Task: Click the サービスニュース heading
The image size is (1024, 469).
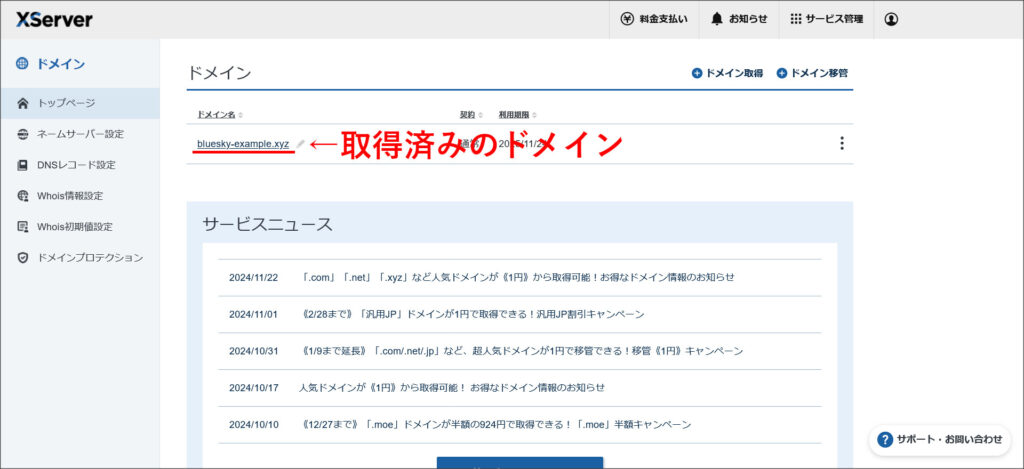Action: (x=268, y=224)
